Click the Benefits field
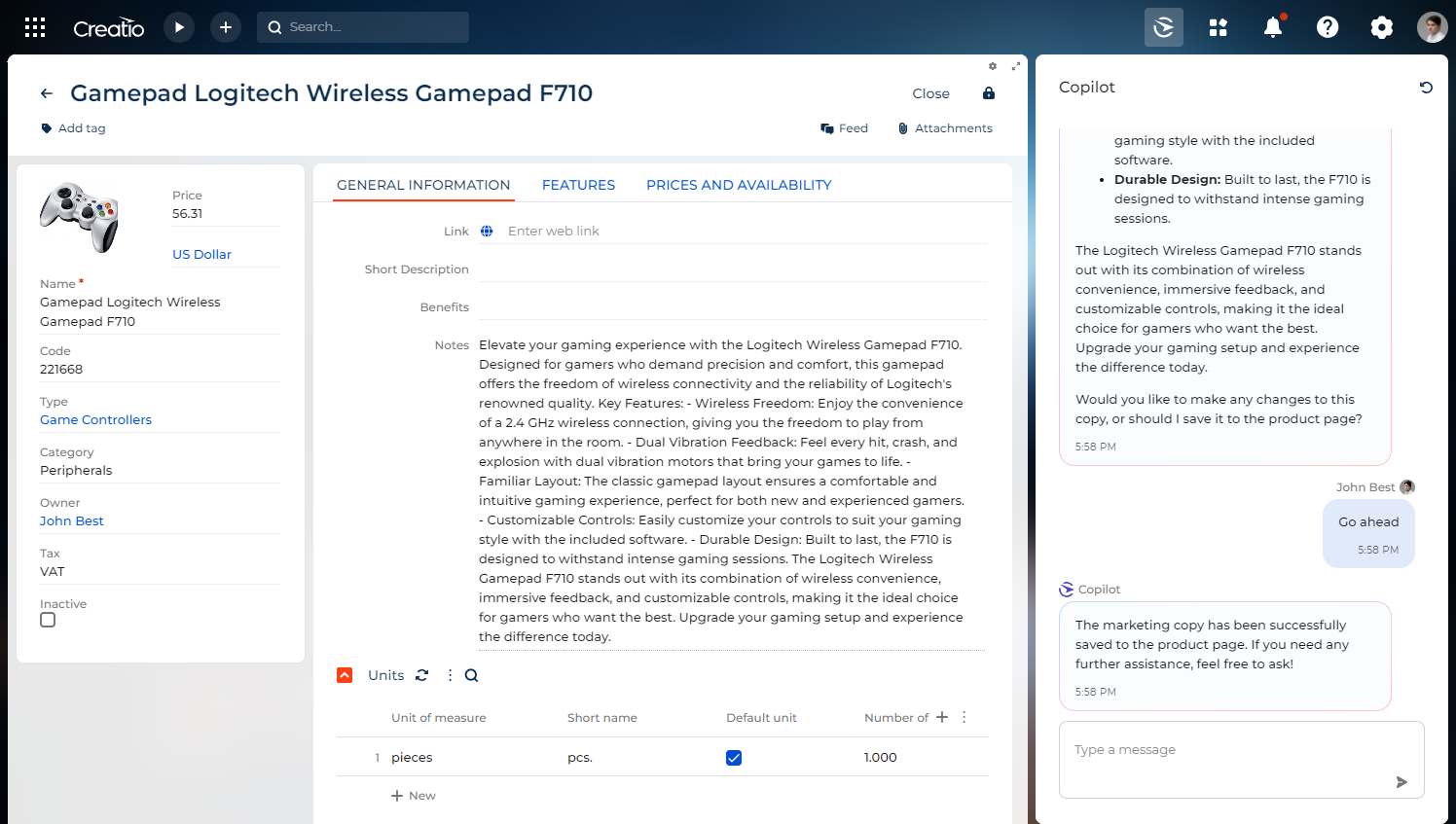 732,307
